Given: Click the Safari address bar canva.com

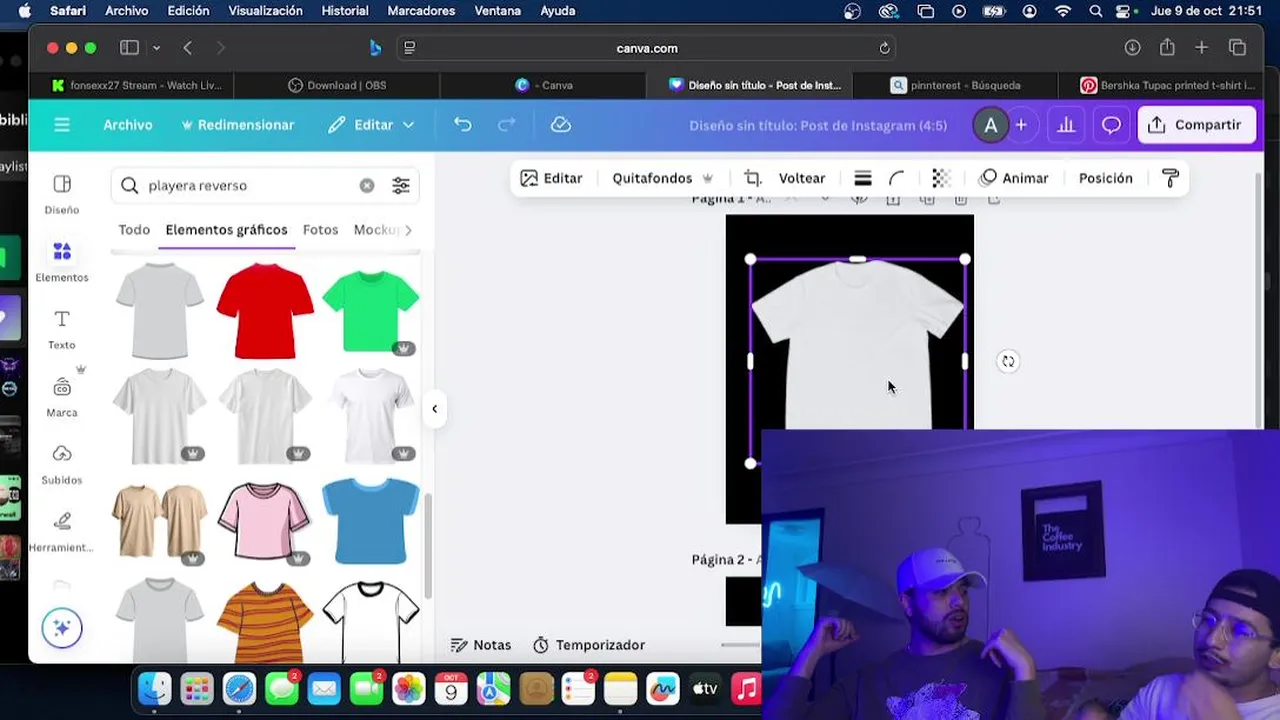Looking at the screenshot, I should tap(647, 48).
